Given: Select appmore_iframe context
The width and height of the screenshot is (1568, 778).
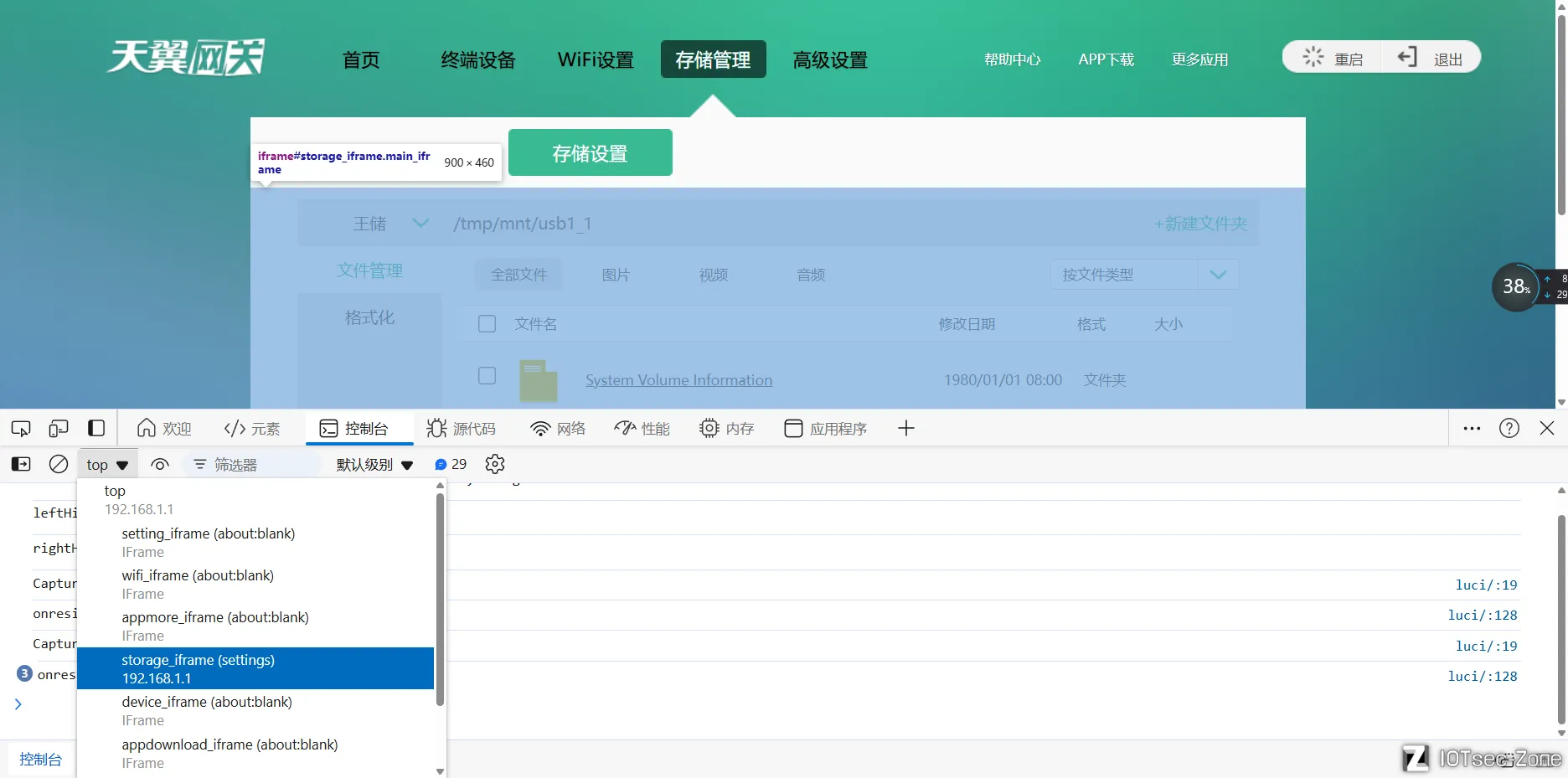Looking at the screenshot, I should tap(255, 626).
